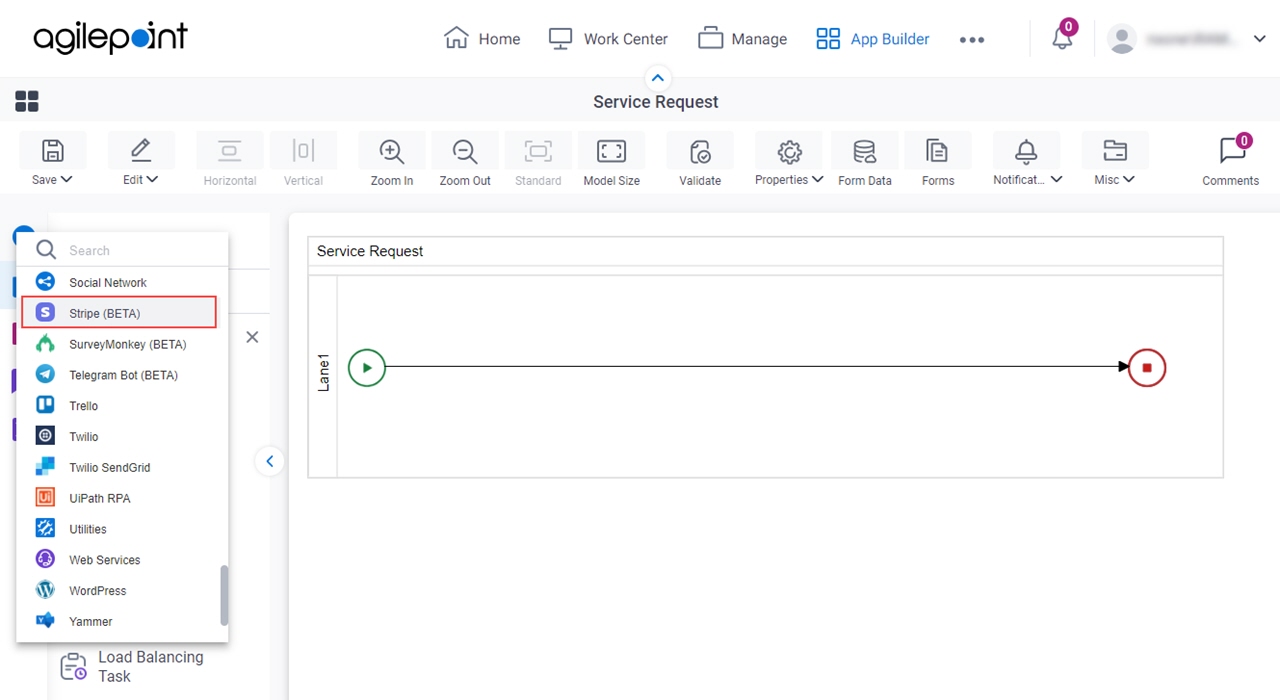Open the Save toolbar menu
The width and height of the screenshot is (1280, 700).
coord(52,160)
